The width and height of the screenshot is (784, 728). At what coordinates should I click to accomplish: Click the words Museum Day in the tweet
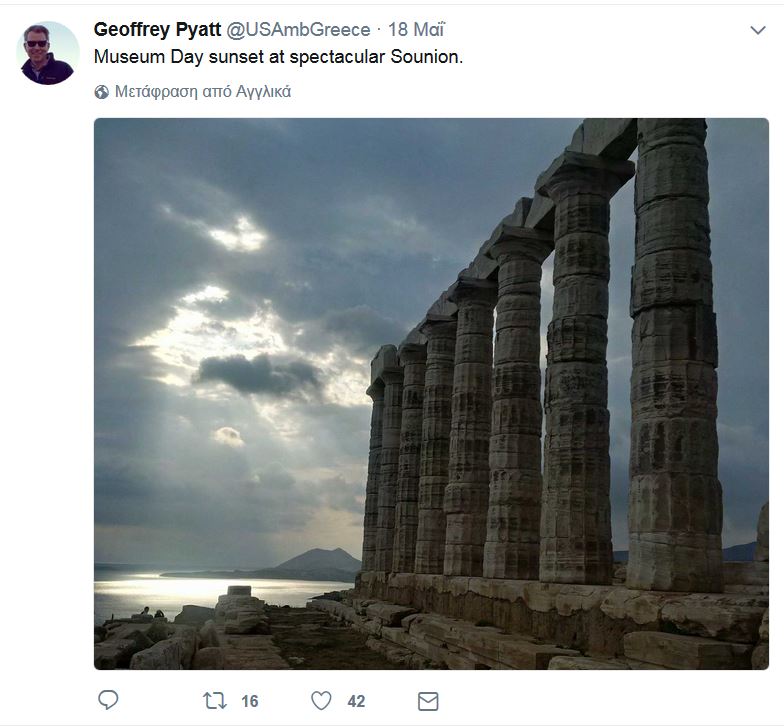click(x=148, y=57)
